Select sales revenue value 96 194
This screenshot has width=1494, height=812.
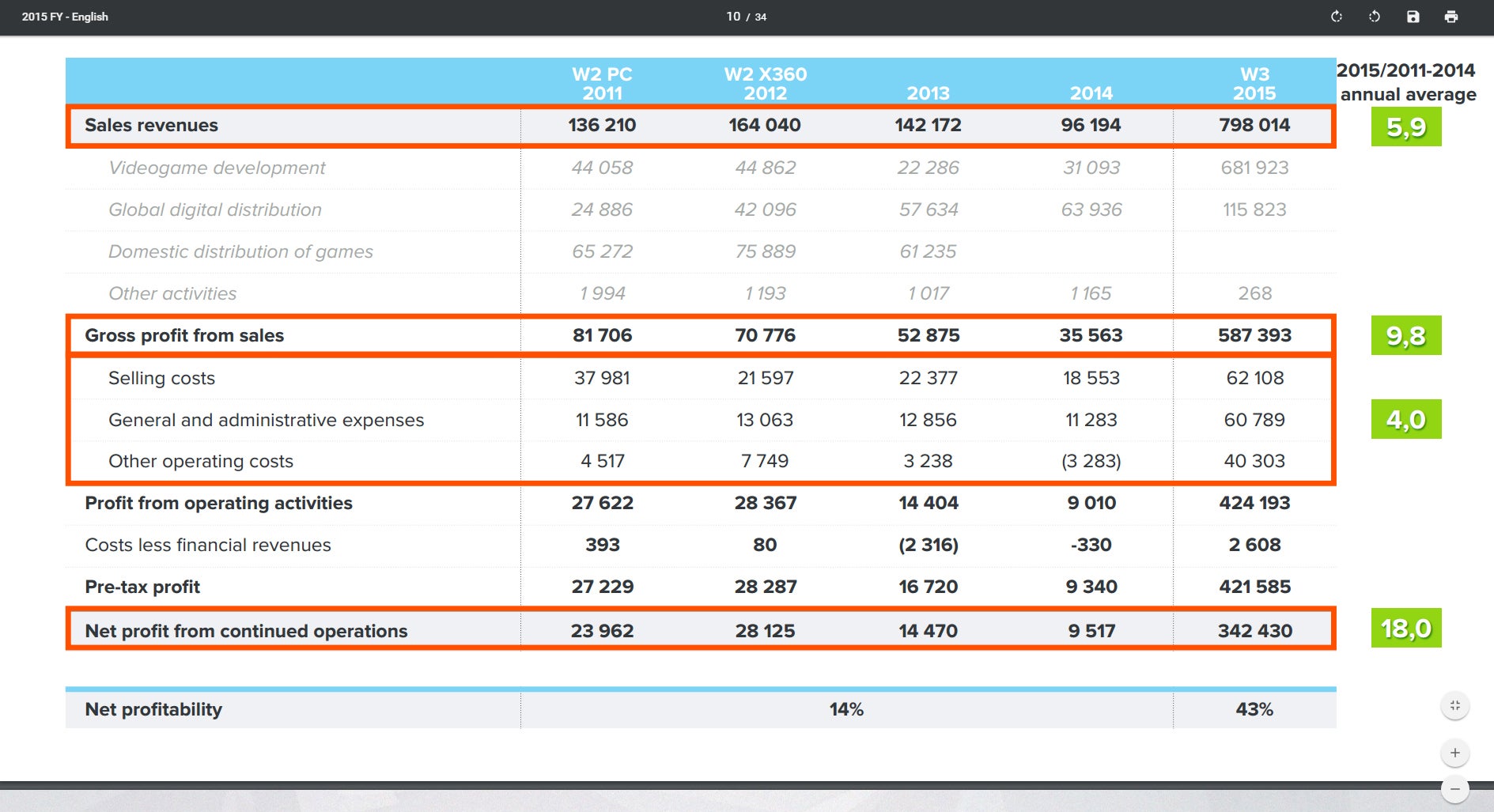pyautogui.click(x=1091, y=125)
